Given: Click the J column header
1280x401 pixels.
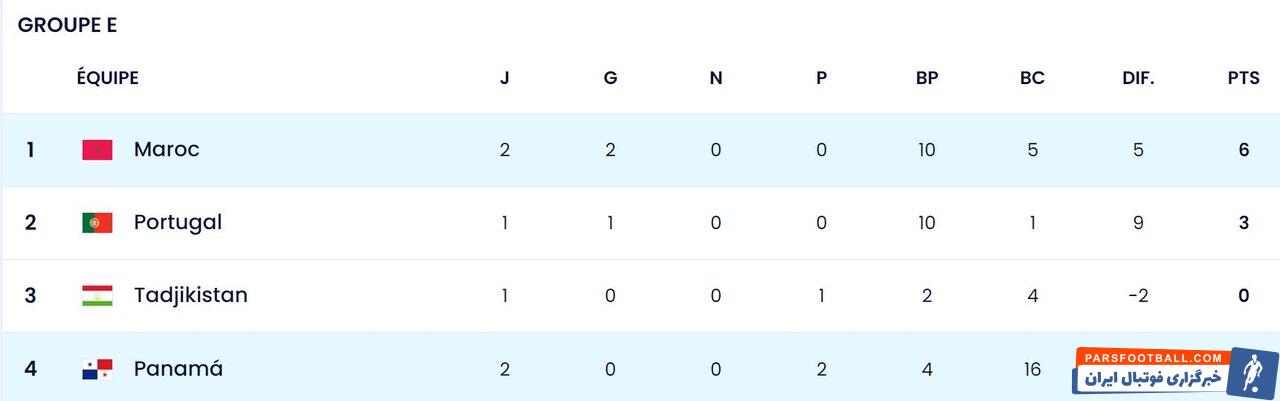Looking at the screenshot, I should (x=505, y=78).
